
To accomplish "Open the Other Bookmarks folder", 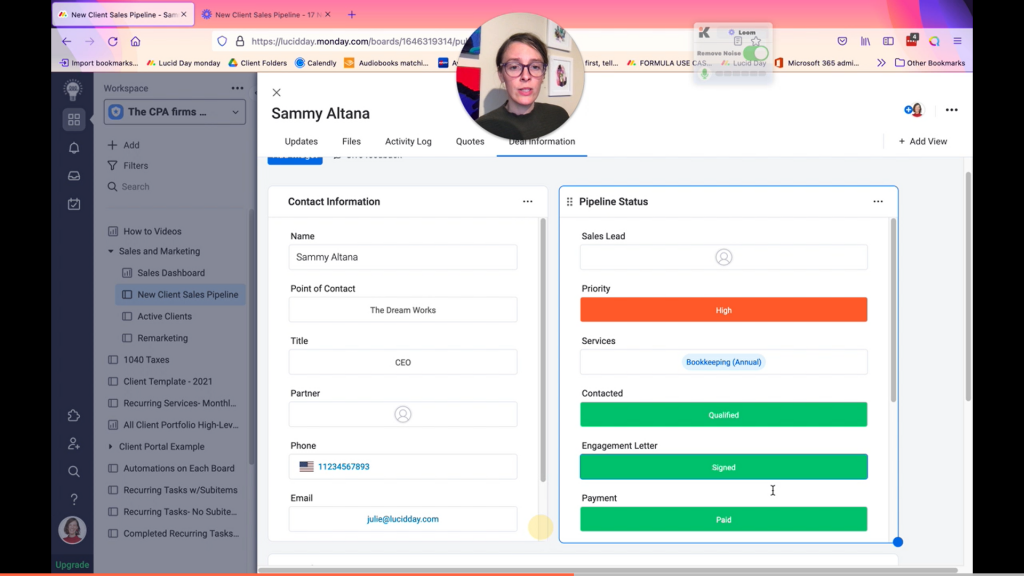I will tap(929, 63).
